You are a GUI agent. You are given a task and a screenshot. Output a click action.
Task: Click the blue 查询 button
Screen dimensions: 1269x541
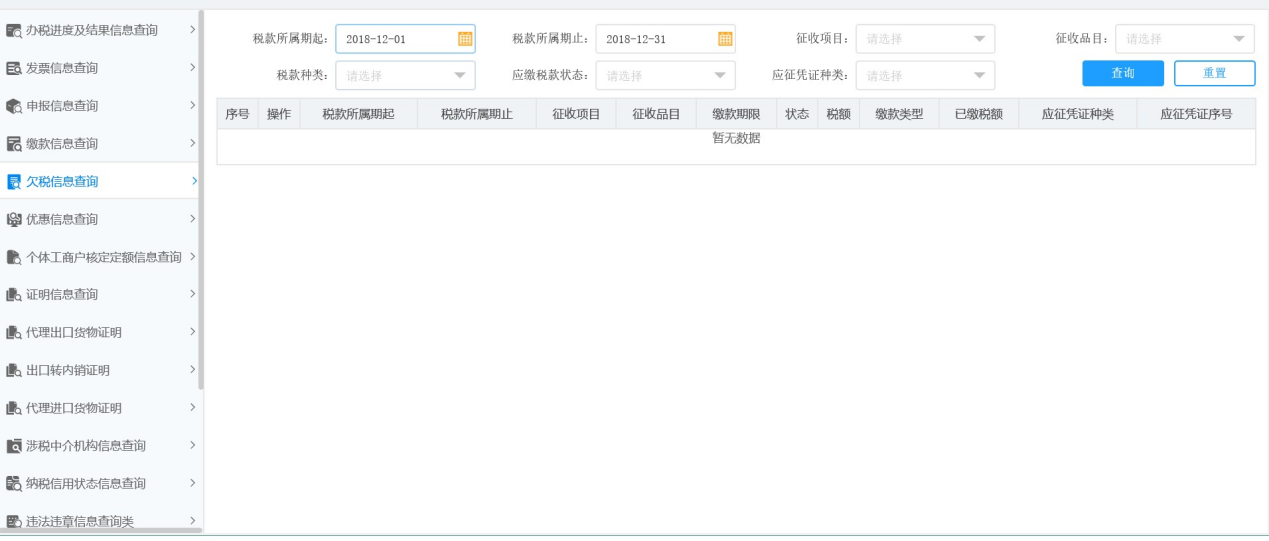point(1122,74)
